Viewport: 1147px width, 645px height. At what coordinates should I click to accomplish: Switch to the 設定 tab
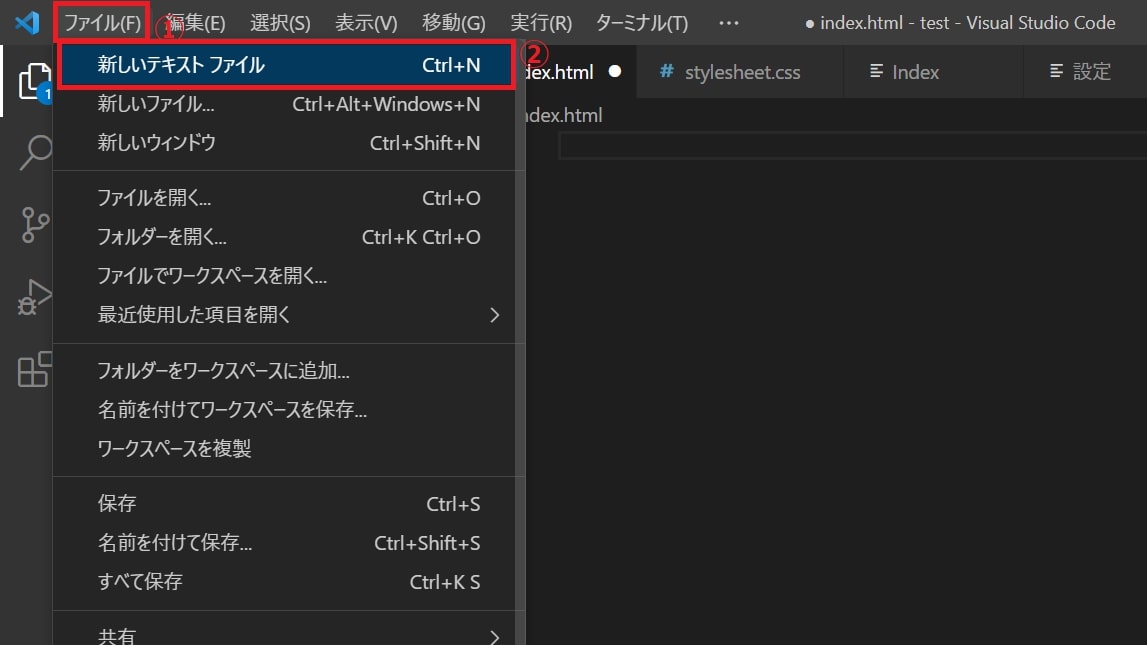pyautogui.click(x=1086, y=72)
